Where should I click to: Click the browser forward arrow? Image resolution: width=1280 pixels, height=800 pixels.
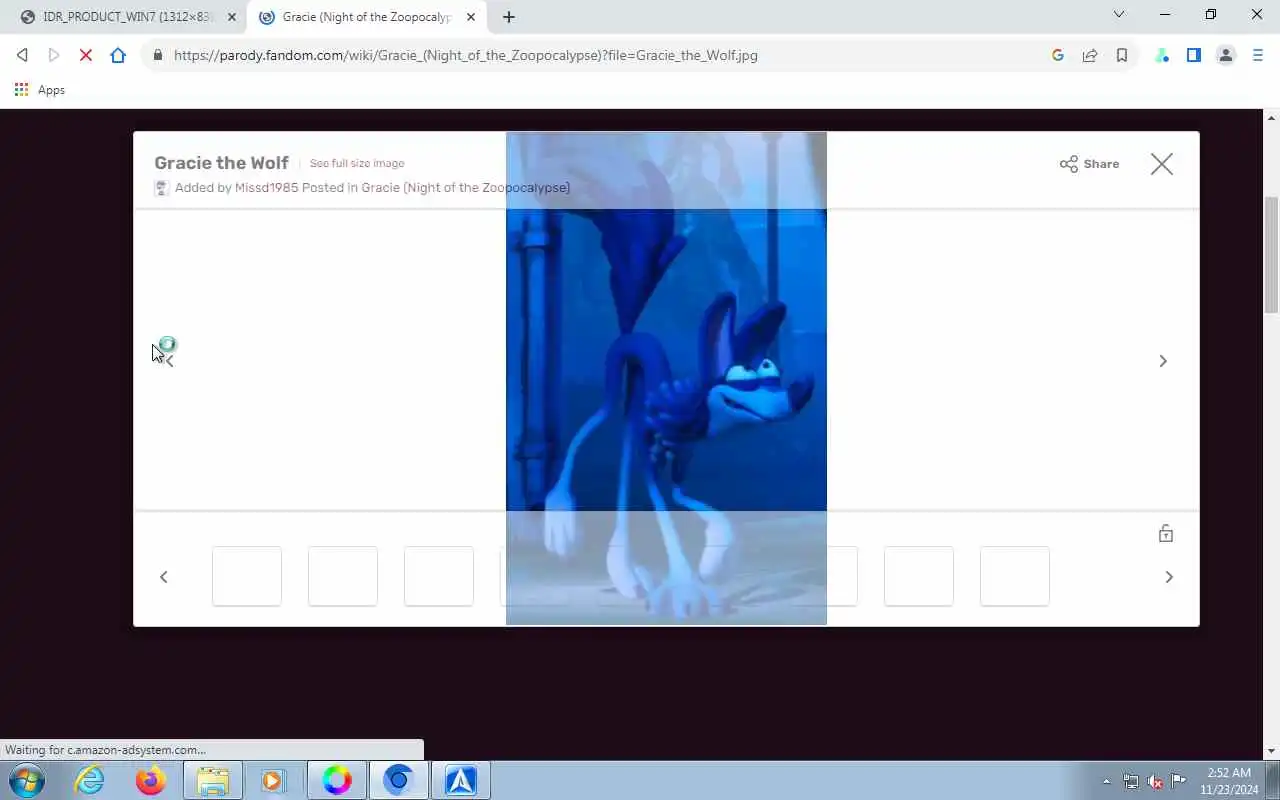pyautogui.click(x=54, y=55)
